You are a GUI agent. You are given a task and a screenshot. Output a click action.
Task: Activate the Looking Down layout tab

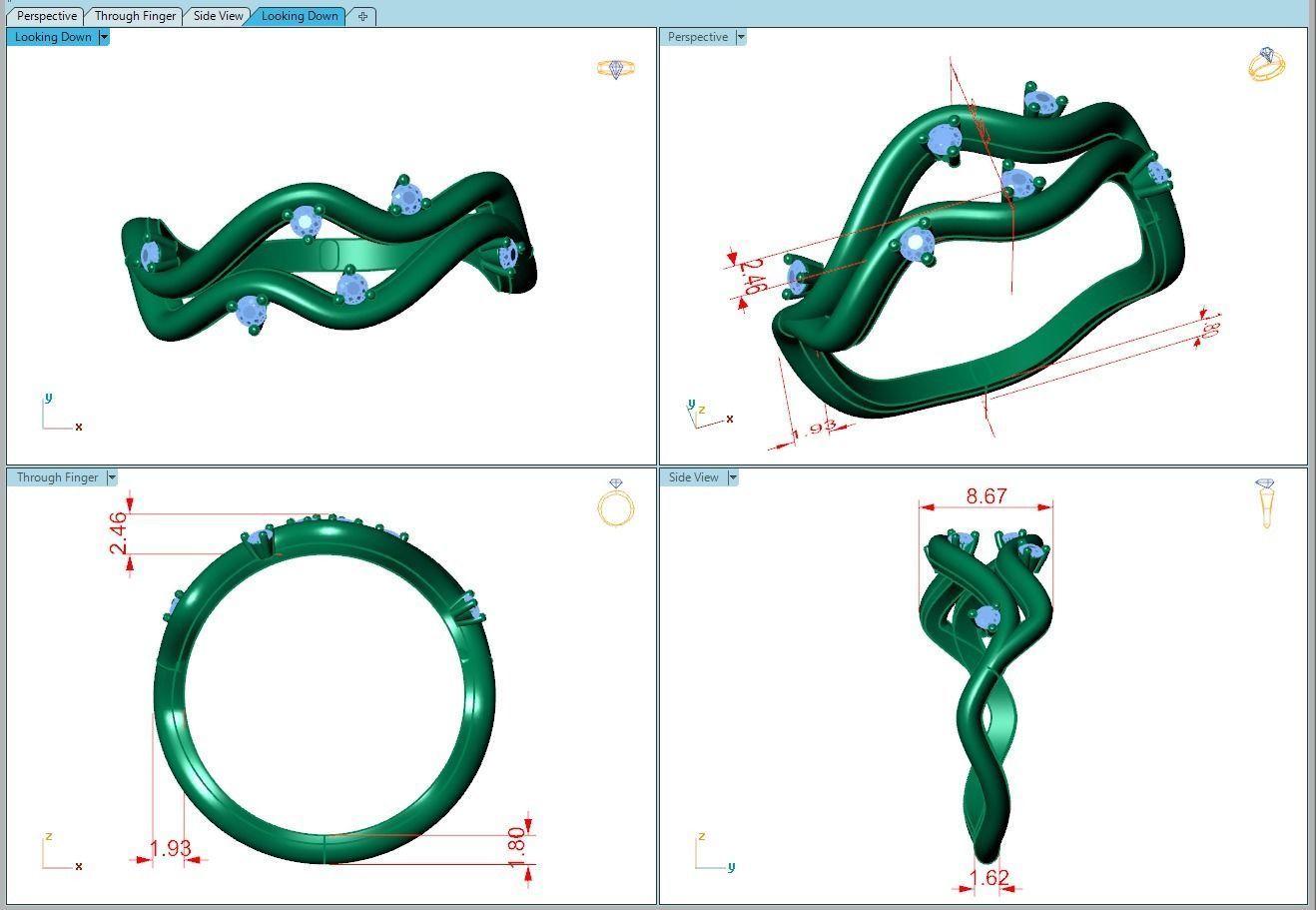tap(300, 16)
